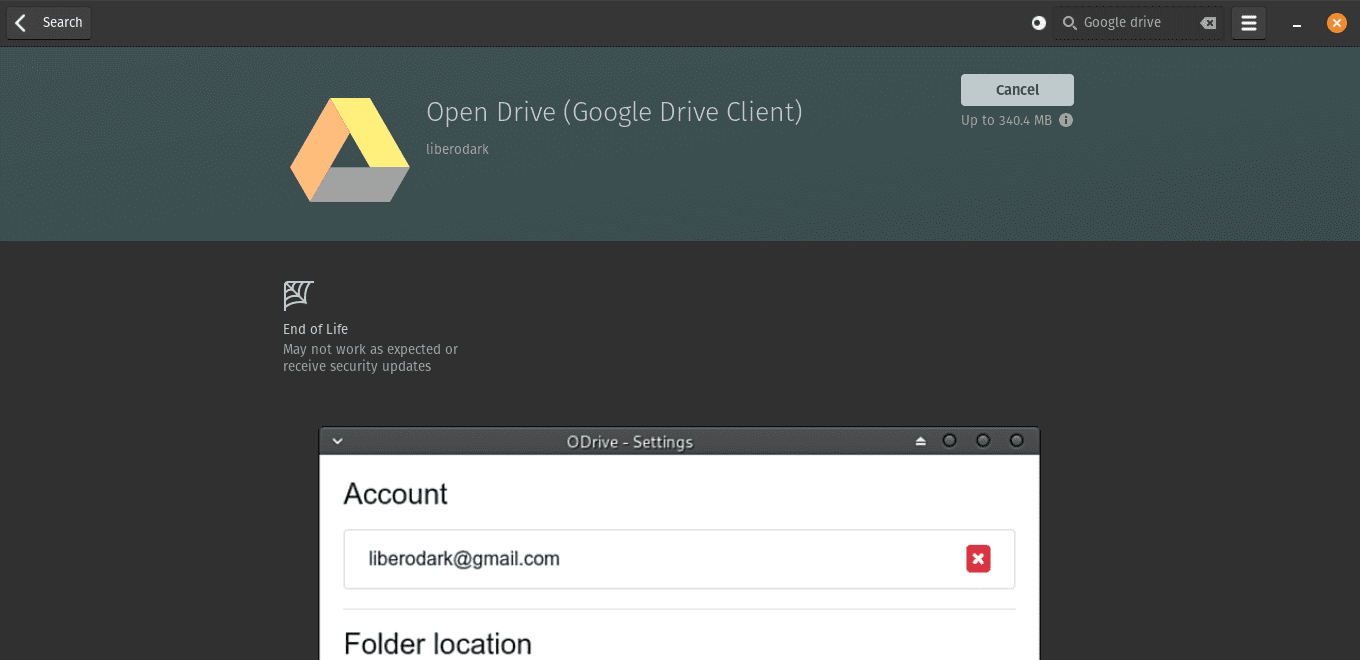This screenshot has width=1360, height=660.
Task: Click 'May not work as expected' description
Action: click(370, 358)
